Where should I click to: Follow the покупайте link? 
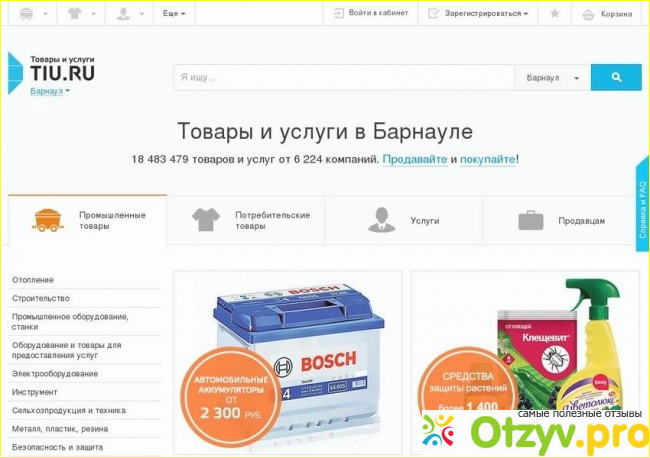pyautogui.click(x=487, y=159)
